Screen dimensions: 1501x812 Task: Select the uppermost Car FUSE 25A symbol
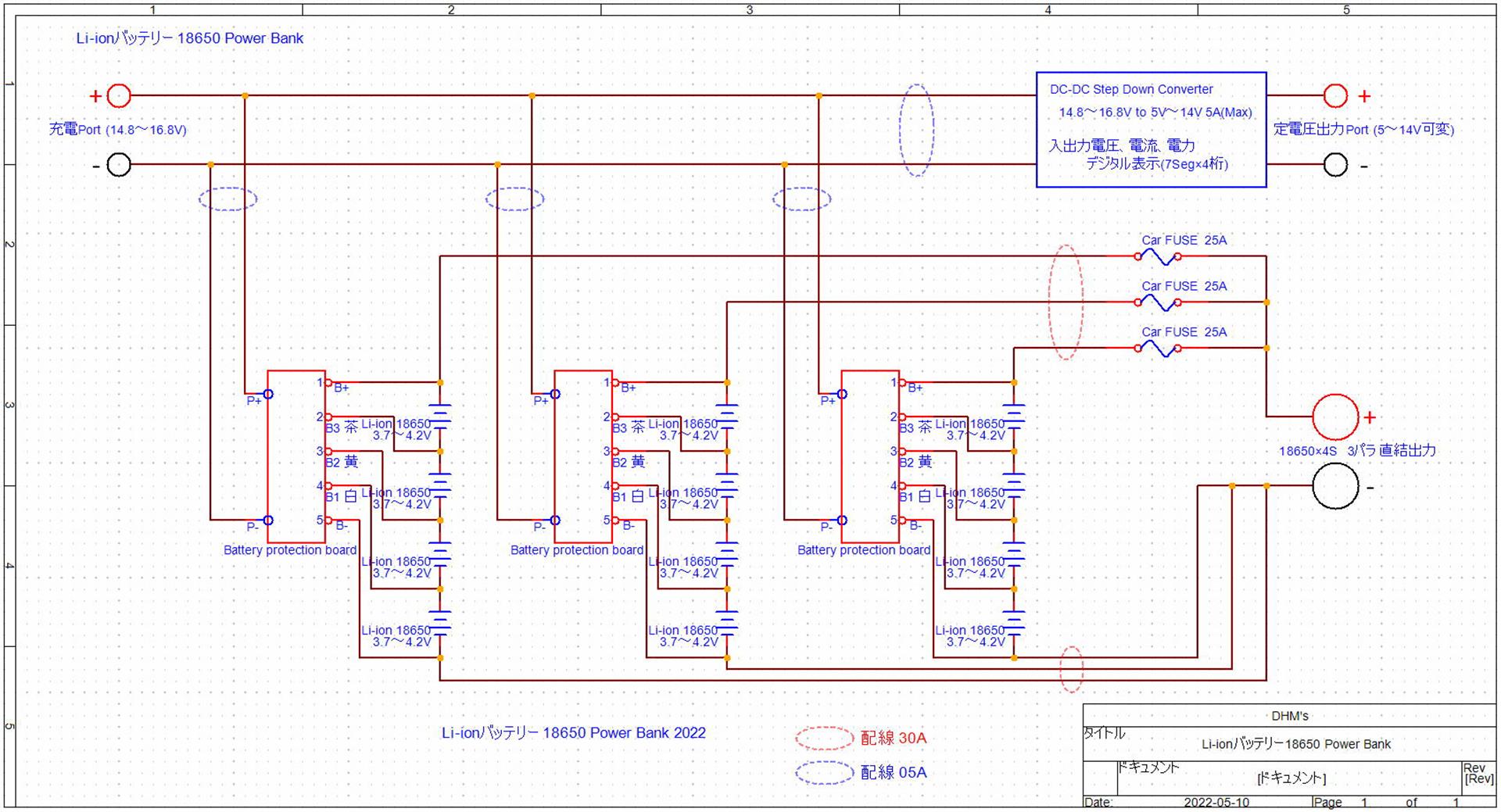point(1158,256)
